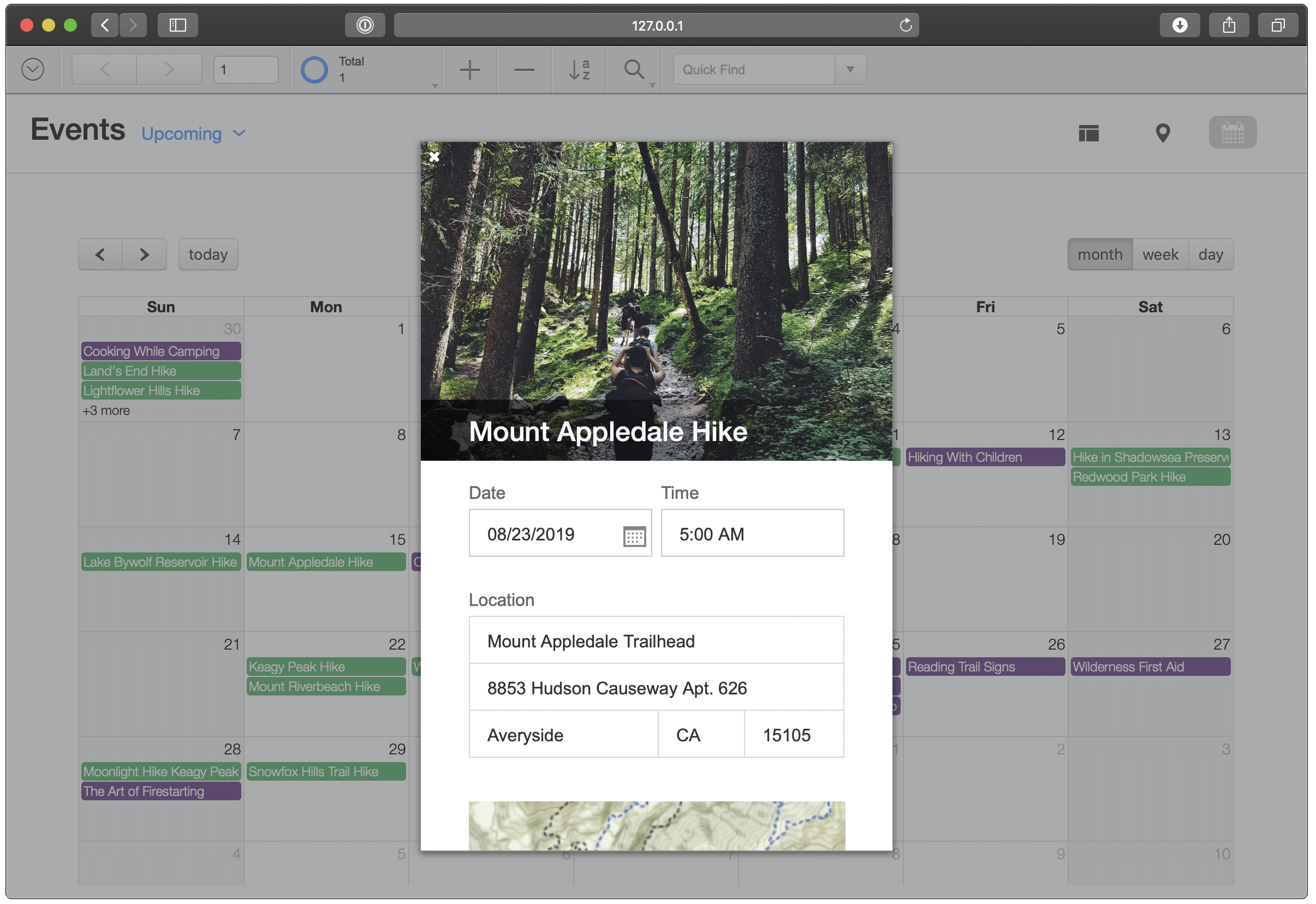Image resolution: width=1316 pixels, height=904 pixels.
Task: Open sorting options with the sort icon
Action: coord(579,69)
